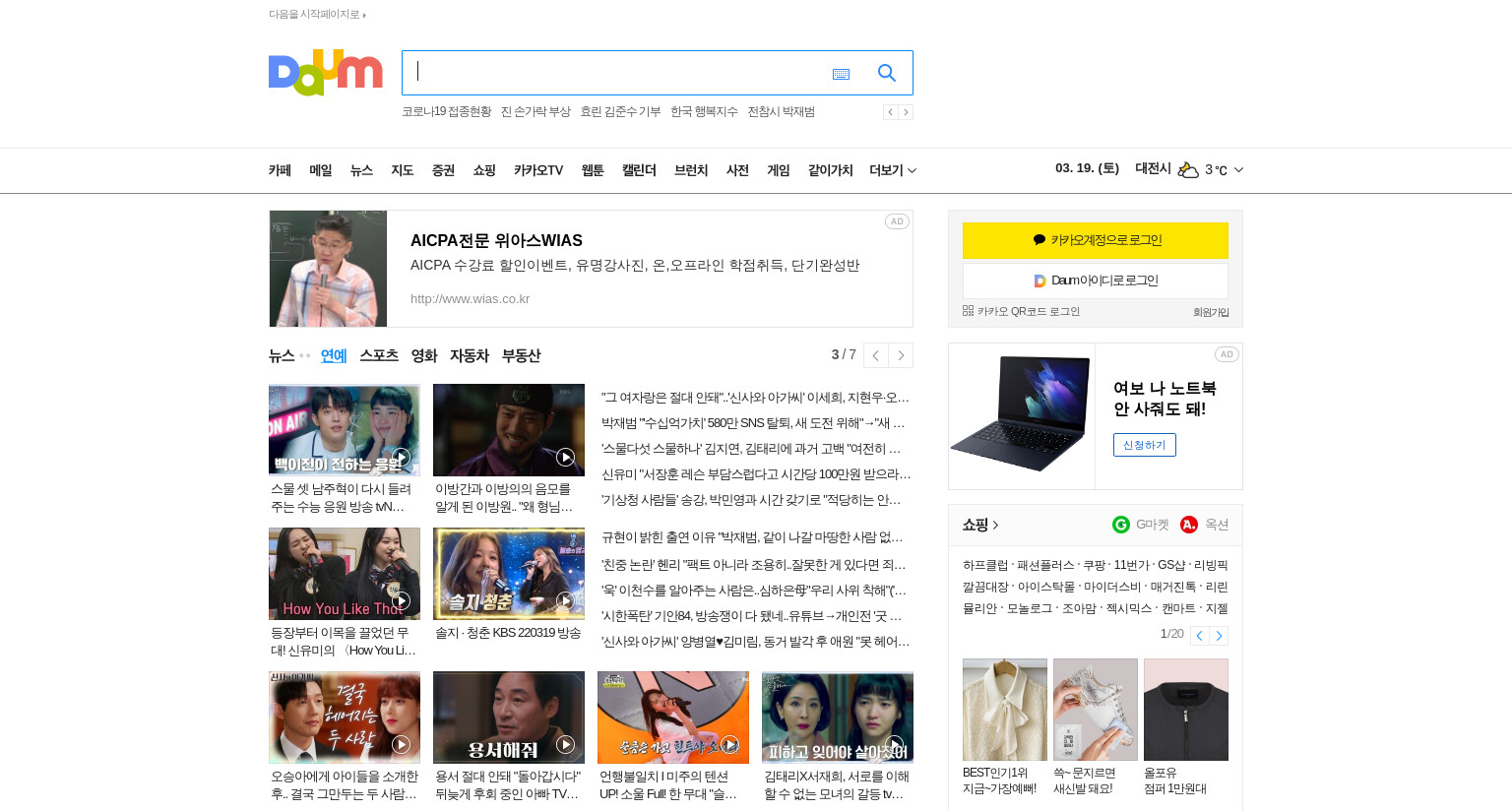Go to next news page arrow
Screen dimensions: 1512x811
901,355
